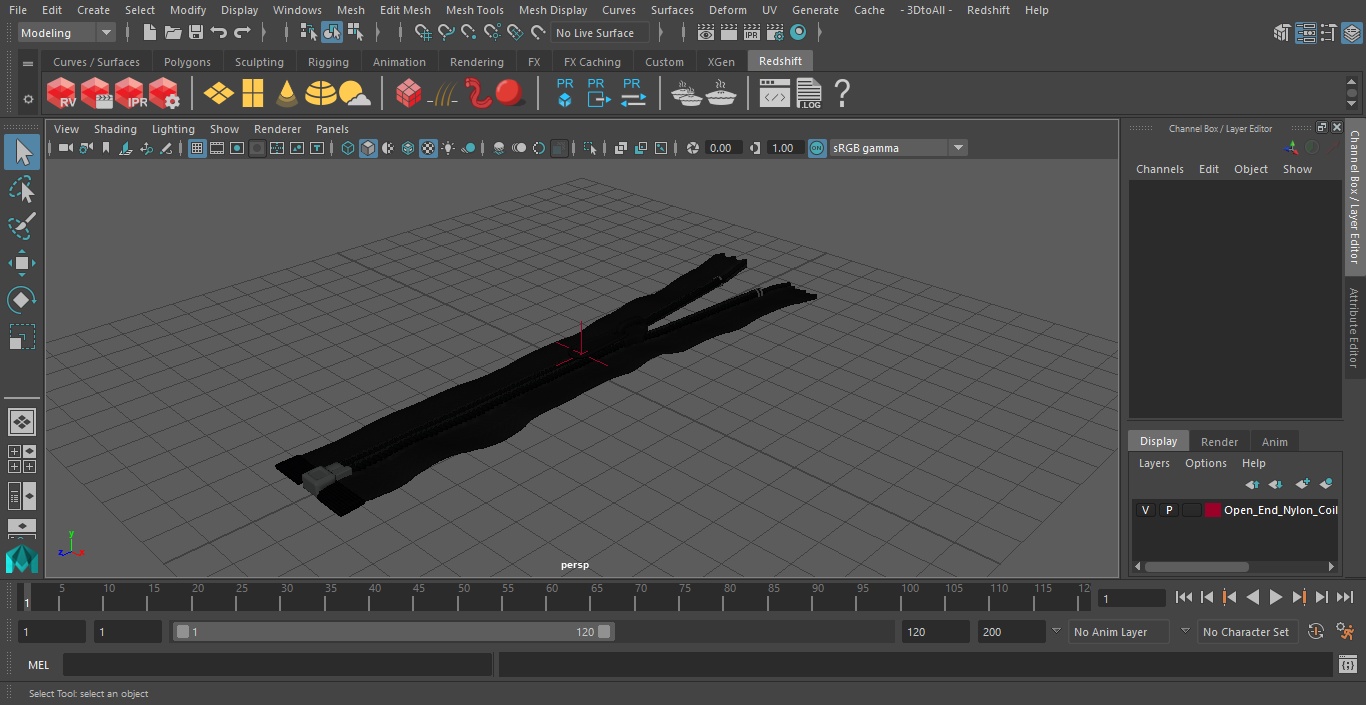1366x705 pixels.
Task: Undo the last action arrow icon
Action: coord(219,33)
